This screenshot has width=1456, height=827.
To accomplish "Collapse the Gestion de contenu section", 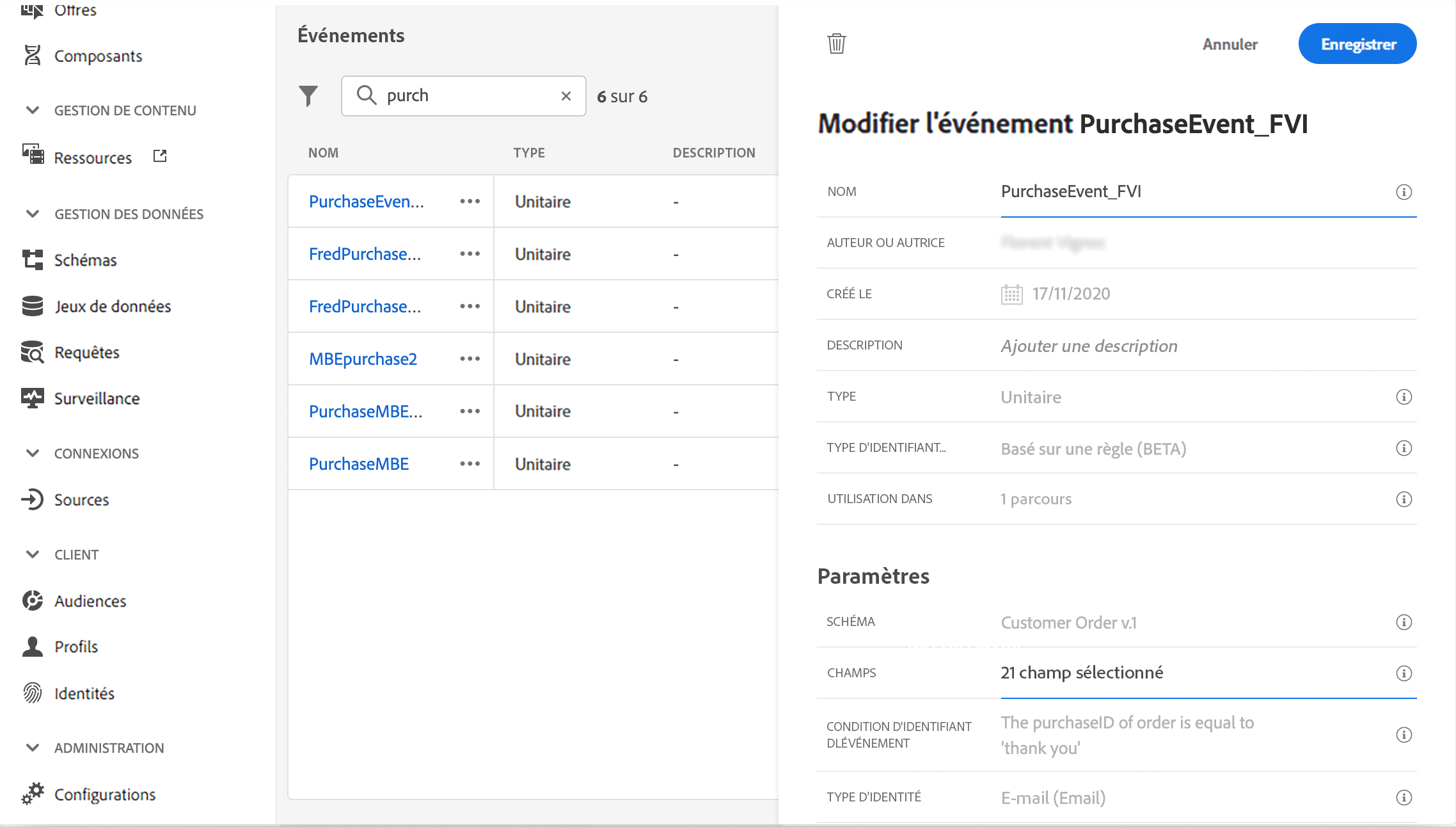I will pyautogui.click(x=33, y=110).
